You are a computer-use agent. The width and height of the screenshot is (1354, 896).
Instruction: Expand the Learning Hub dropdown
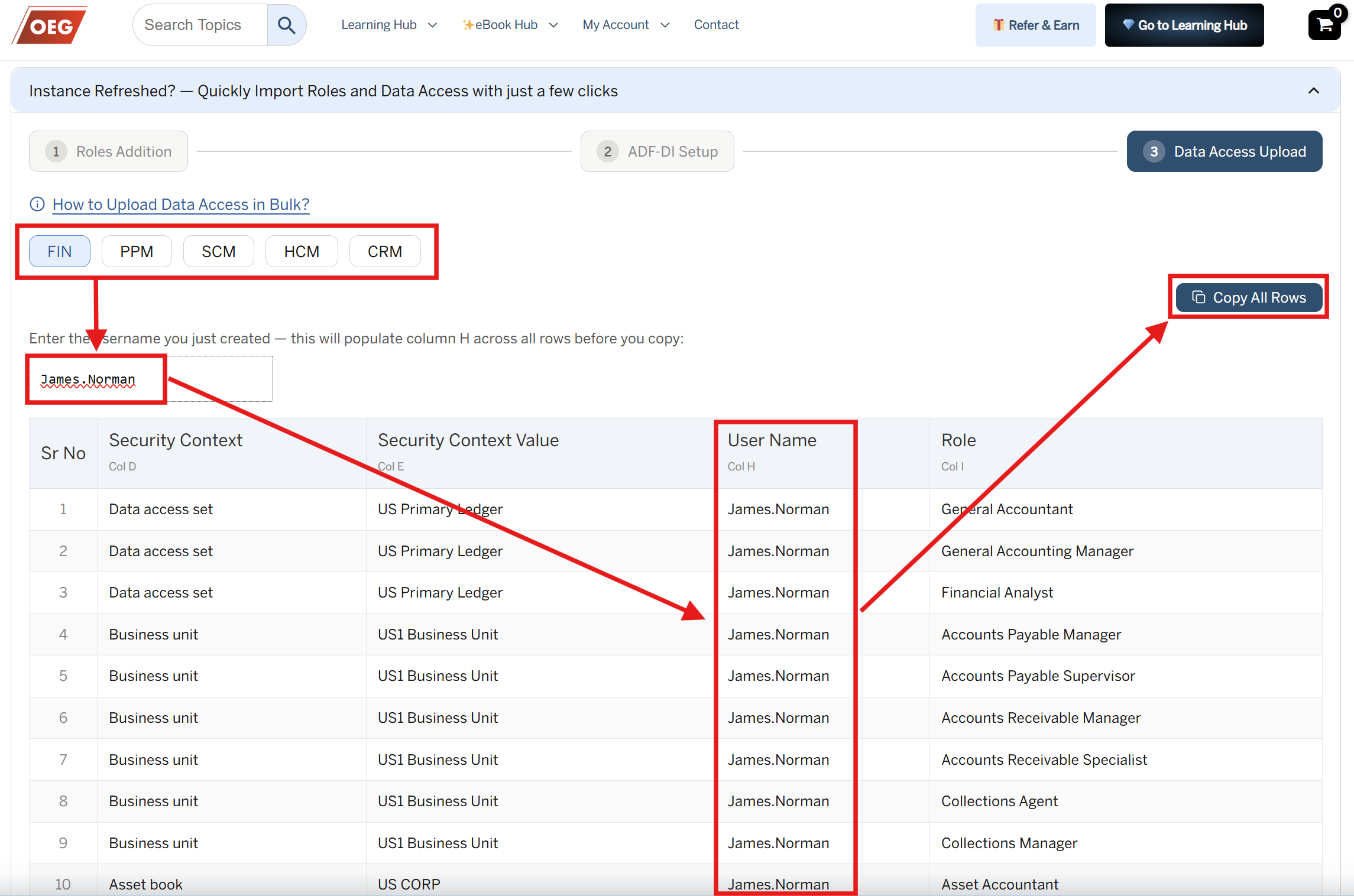tap(389, 25)
